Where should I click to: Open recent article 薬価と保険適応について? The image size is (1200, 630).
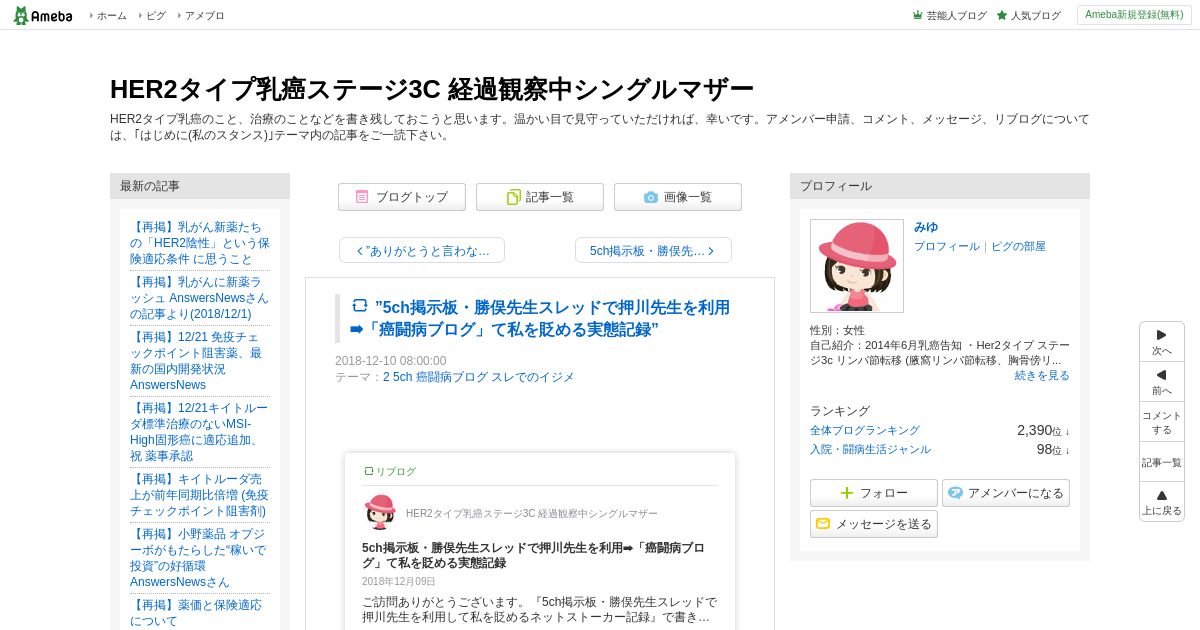(x=196, y=613)
